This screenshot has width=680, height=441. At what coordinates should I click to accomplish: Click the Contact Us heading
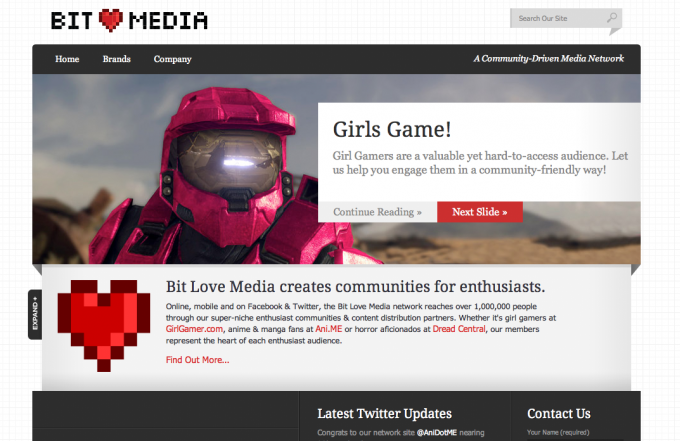[559, 414]
